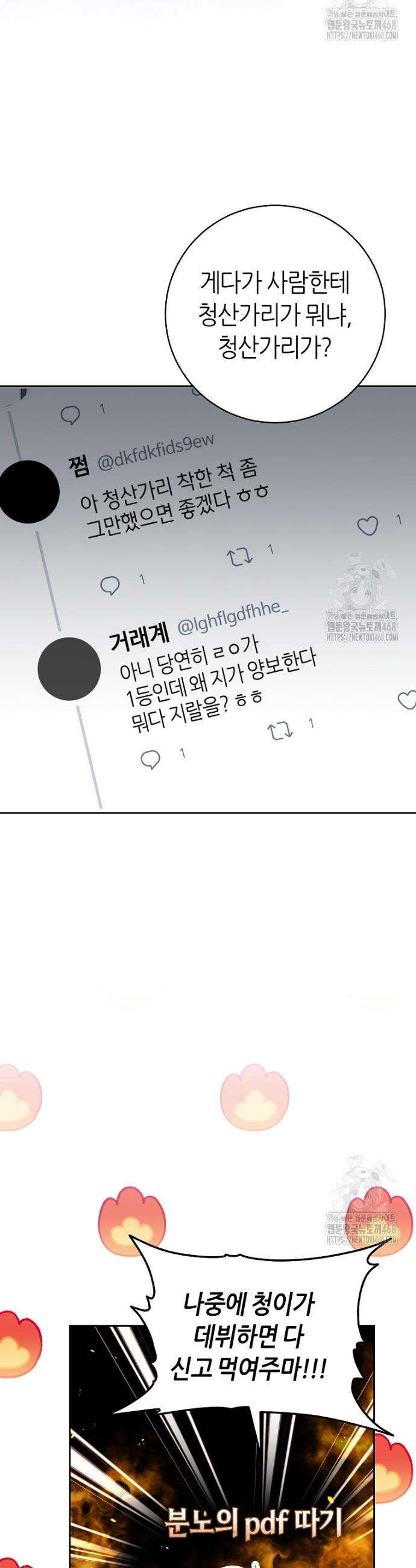Image resolution: width=416 pixels, height=1568 pixels.
Task: Open 쩜's black profile avatar
Action: [x=28, y=492]
